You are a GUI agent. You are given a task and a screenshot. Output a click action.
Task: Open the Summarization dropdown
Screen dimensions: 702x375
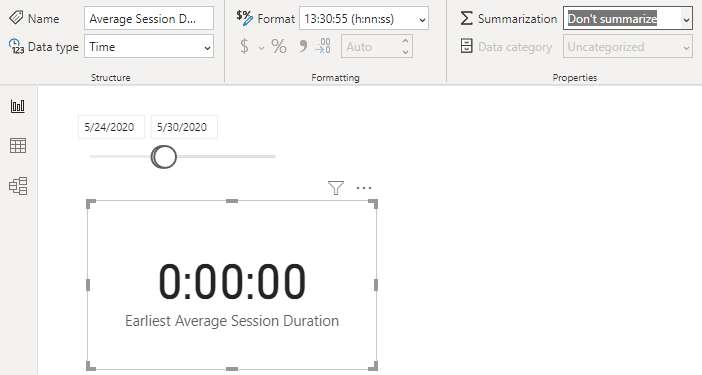[x=628, y=18]
